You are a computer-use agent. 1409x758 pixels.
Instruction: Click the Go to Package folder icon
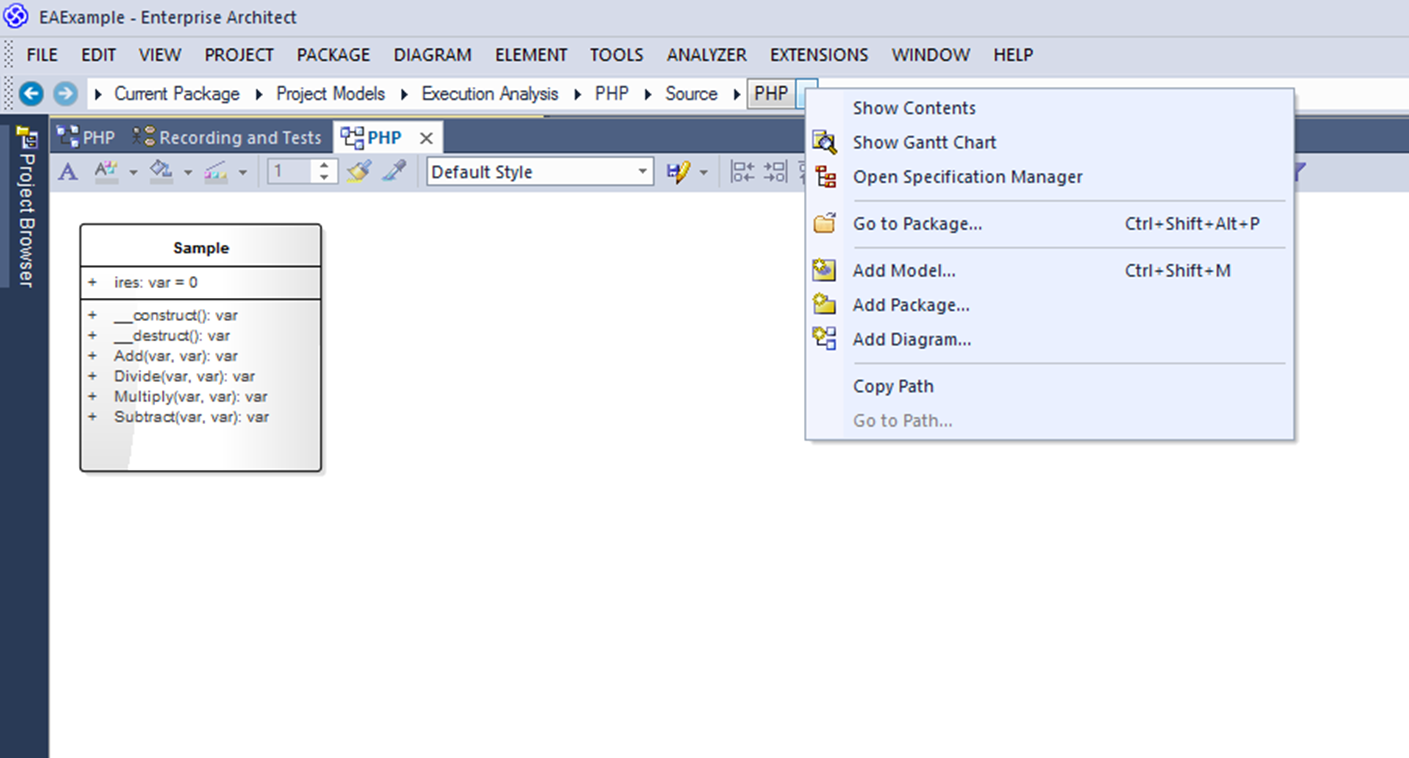pos(825,224)
